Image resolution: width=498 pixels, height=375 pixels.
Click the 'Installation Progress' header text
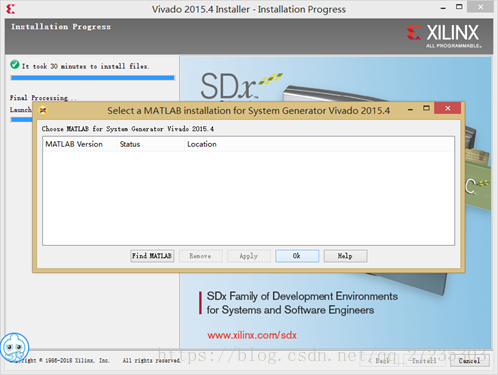click(61, 27)
